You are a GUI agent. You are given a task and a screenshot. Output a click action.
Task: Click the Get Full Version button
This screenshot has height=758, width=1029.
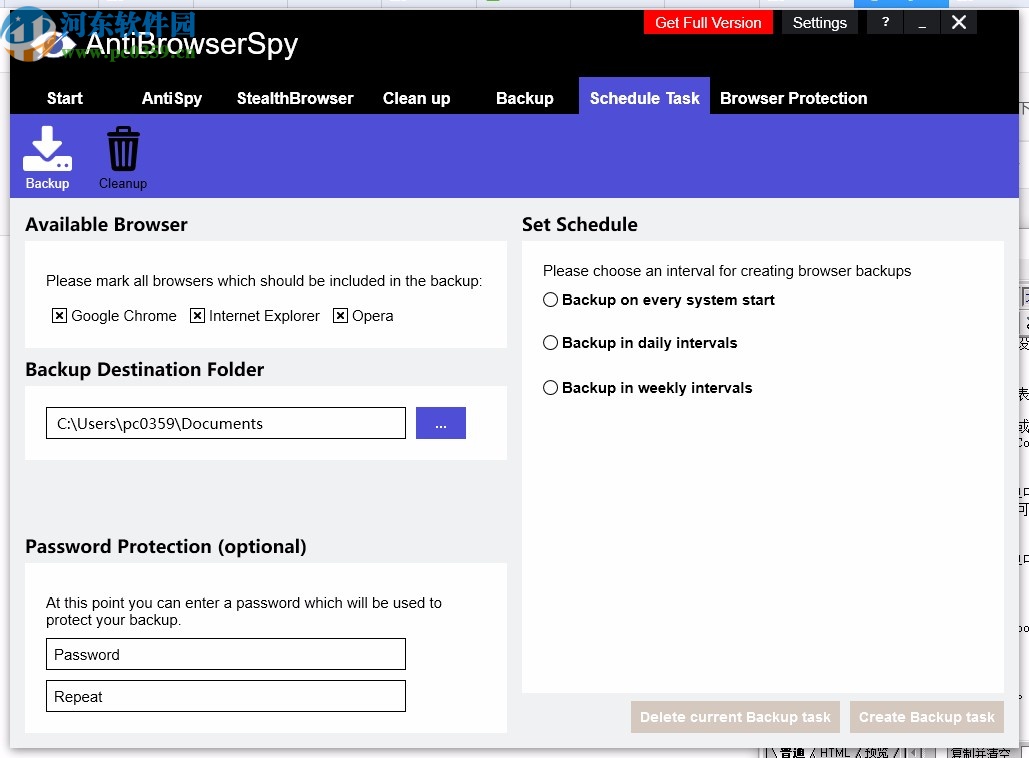(708, 22)
